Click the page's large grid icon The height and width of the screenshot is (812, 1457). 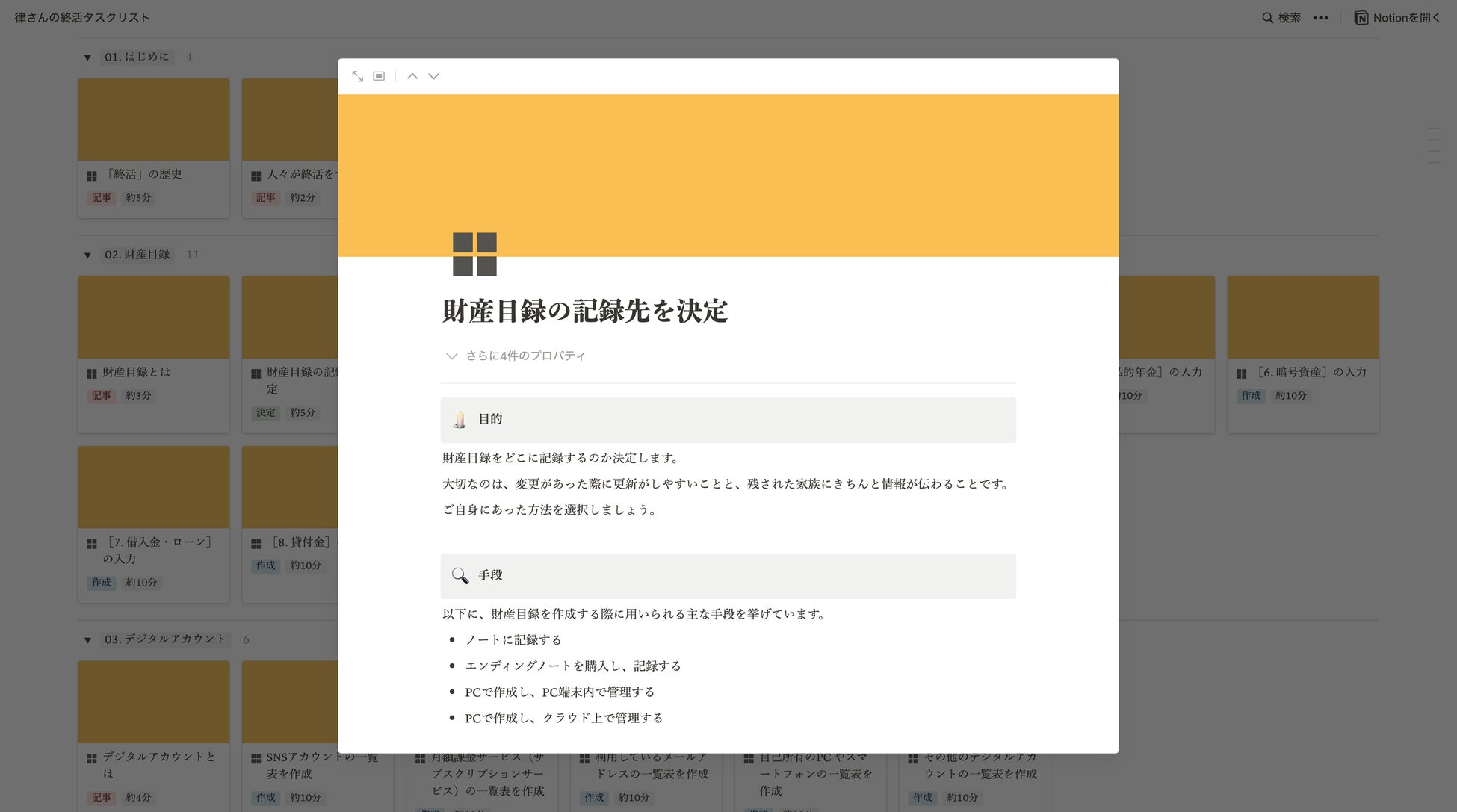(474, 254)
